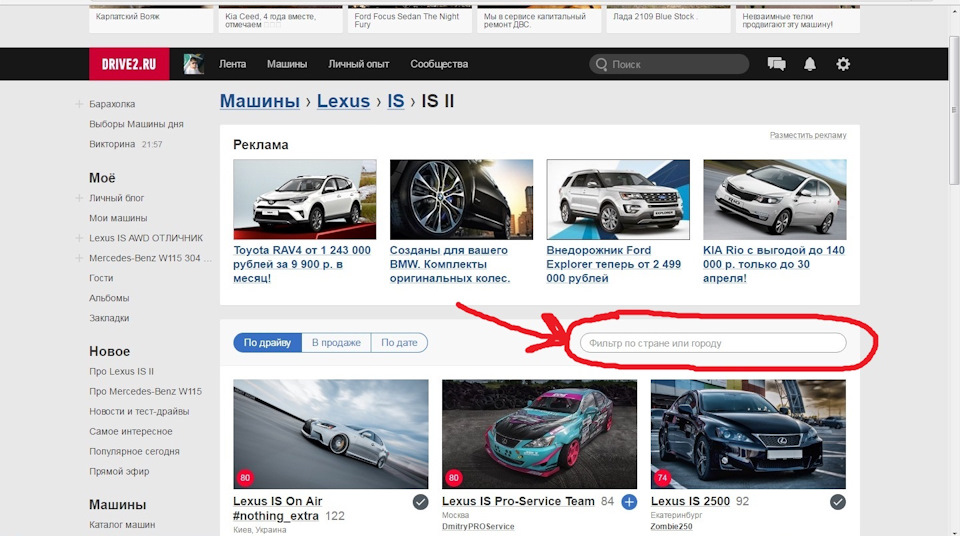The height and width of the screenshot is (536, 960).
Task: Expand the Lexus IS AWD ОТЛИЧНИК sidebar item
Action: click(x=78, y=238)
